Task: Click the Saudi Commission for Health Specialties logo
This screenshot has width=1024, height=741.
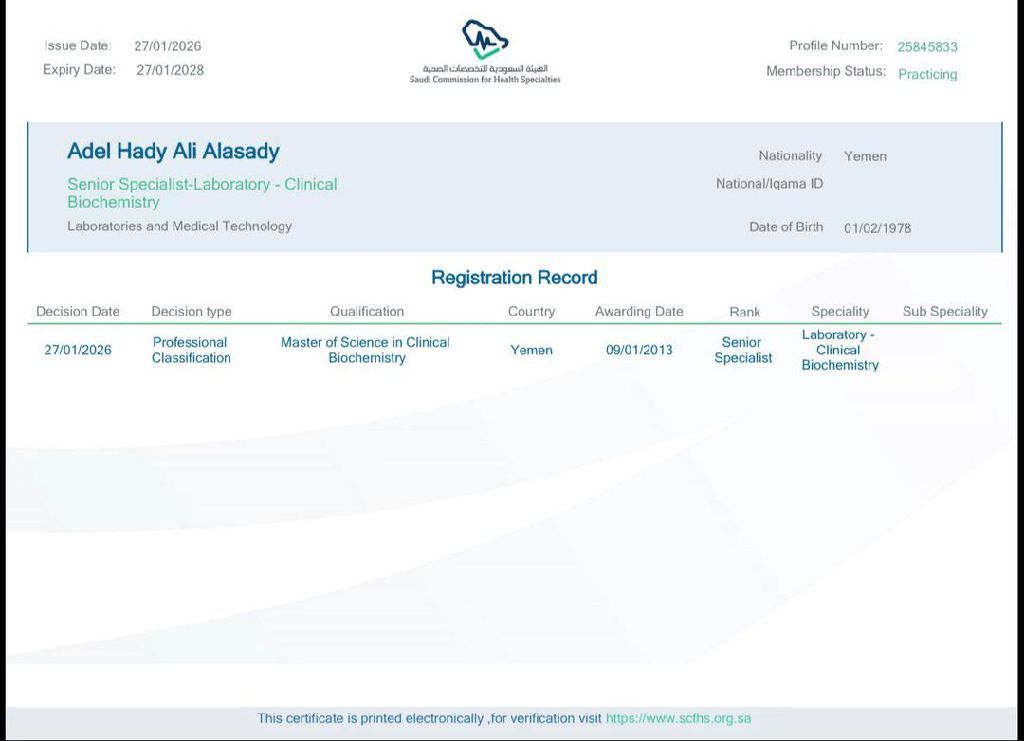Action: pos(485,50)
